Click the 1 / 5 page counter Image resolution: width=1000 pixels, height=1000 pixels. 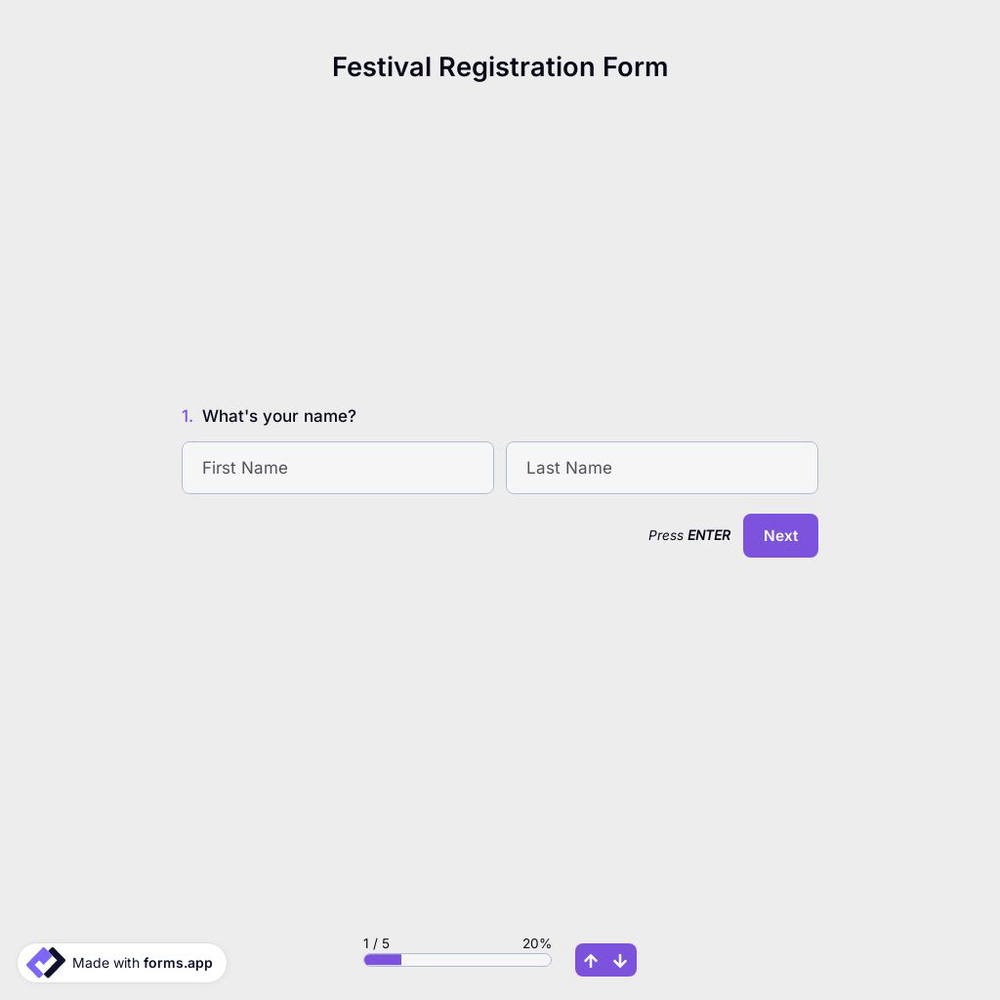376,943
